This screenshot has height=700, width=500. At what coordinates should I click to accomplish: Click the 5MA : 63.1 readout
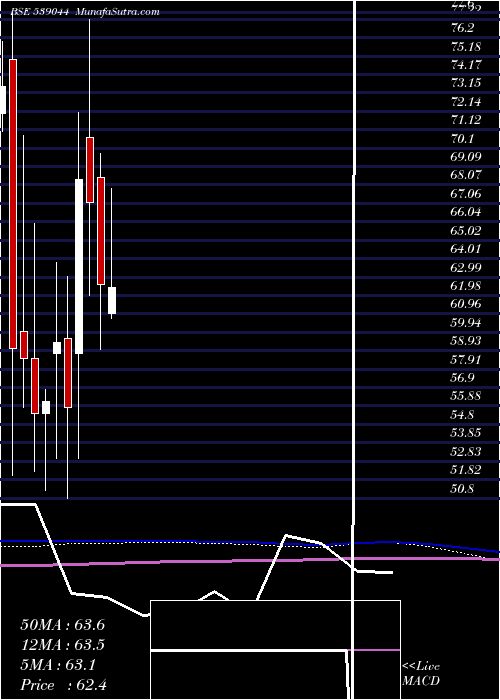point(58,665)
